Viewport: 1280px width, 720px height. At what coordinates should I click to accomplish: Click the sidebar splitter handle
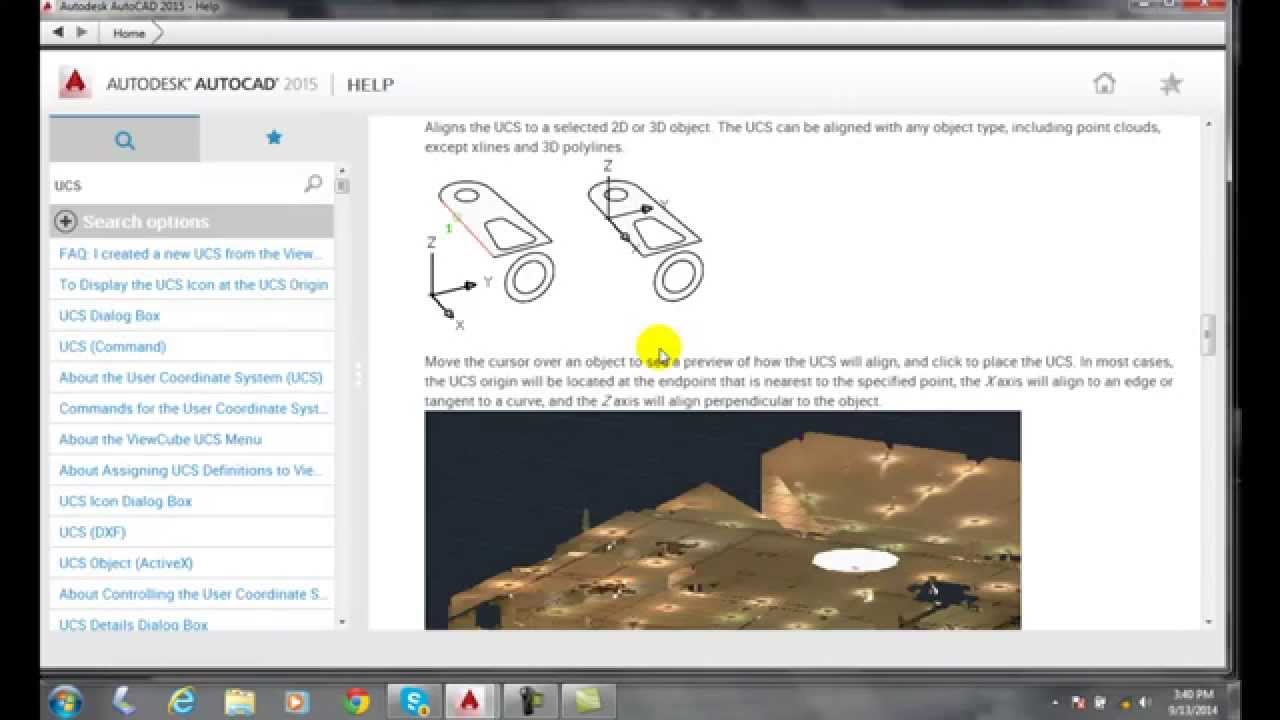point(357,375)
